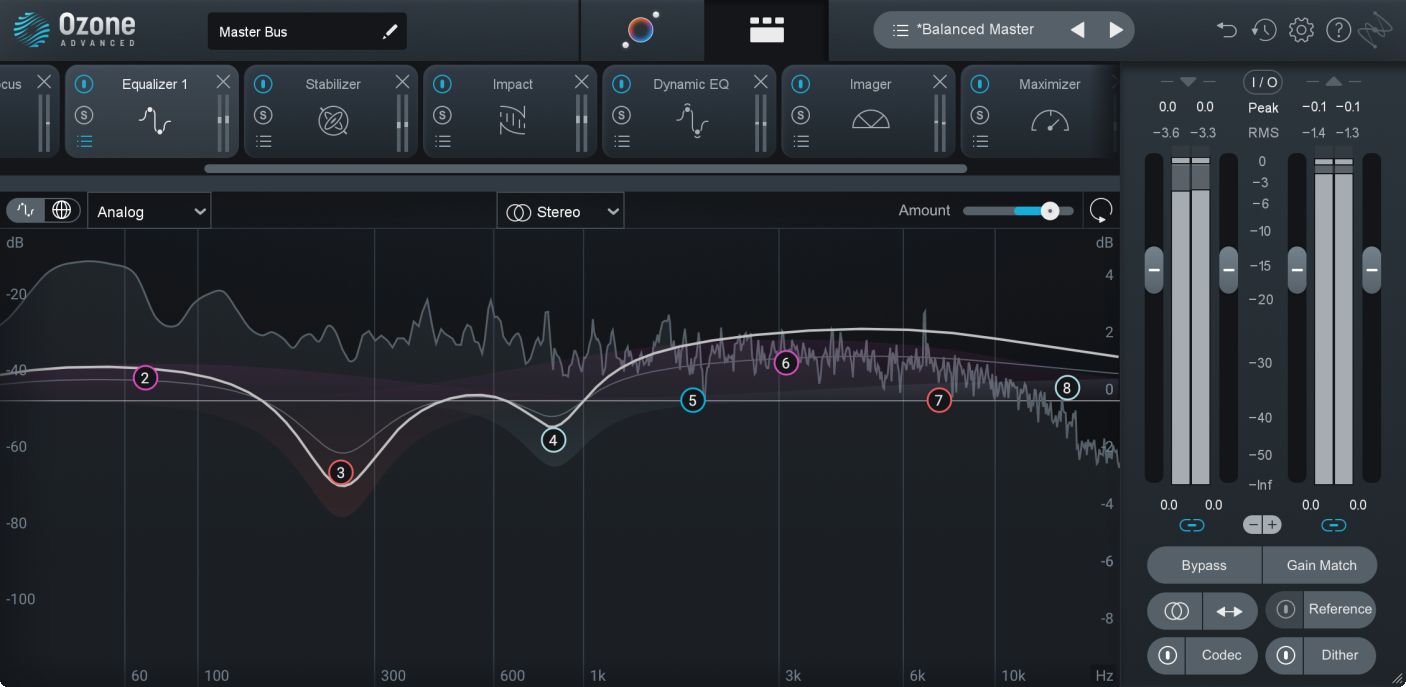
Task: Click the undo arrow icon
Action: [1227, 30]
